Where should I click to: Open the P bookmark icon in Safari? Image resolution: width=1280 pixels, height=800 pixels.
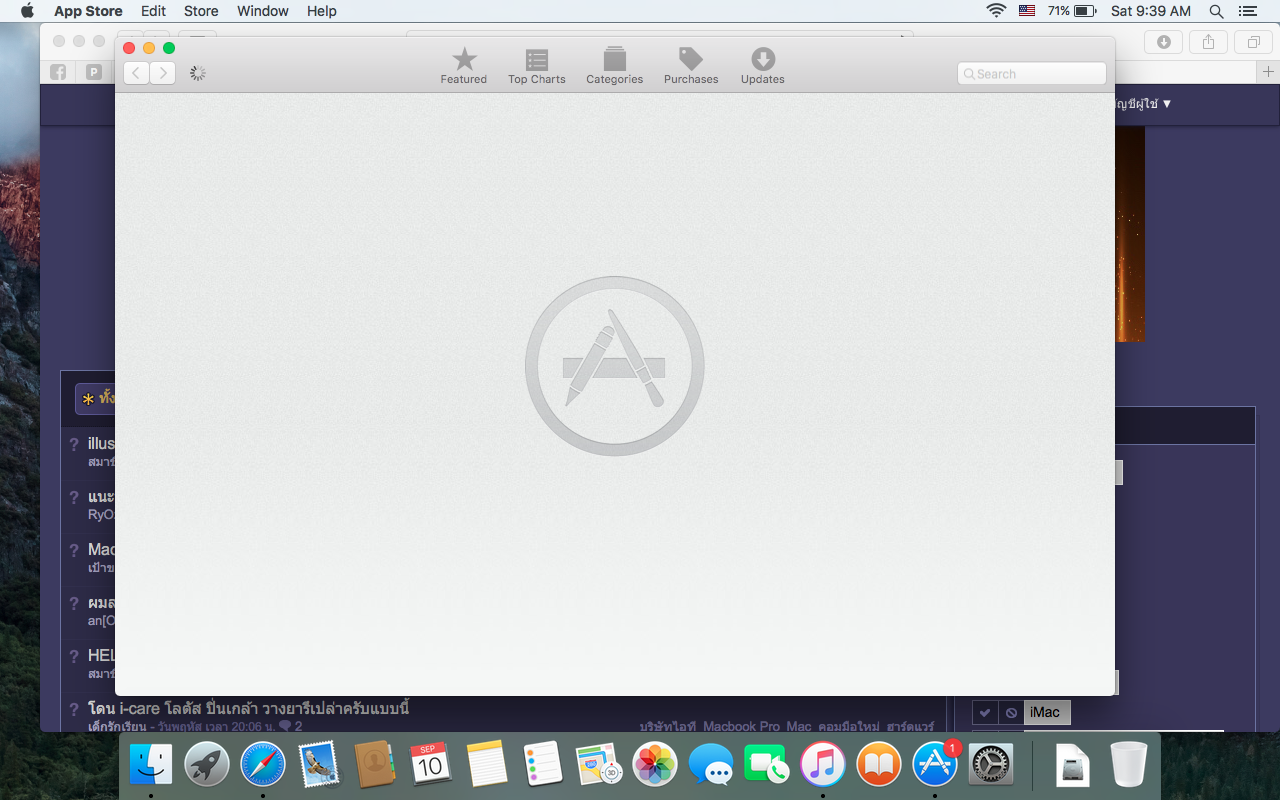(94, 72)
